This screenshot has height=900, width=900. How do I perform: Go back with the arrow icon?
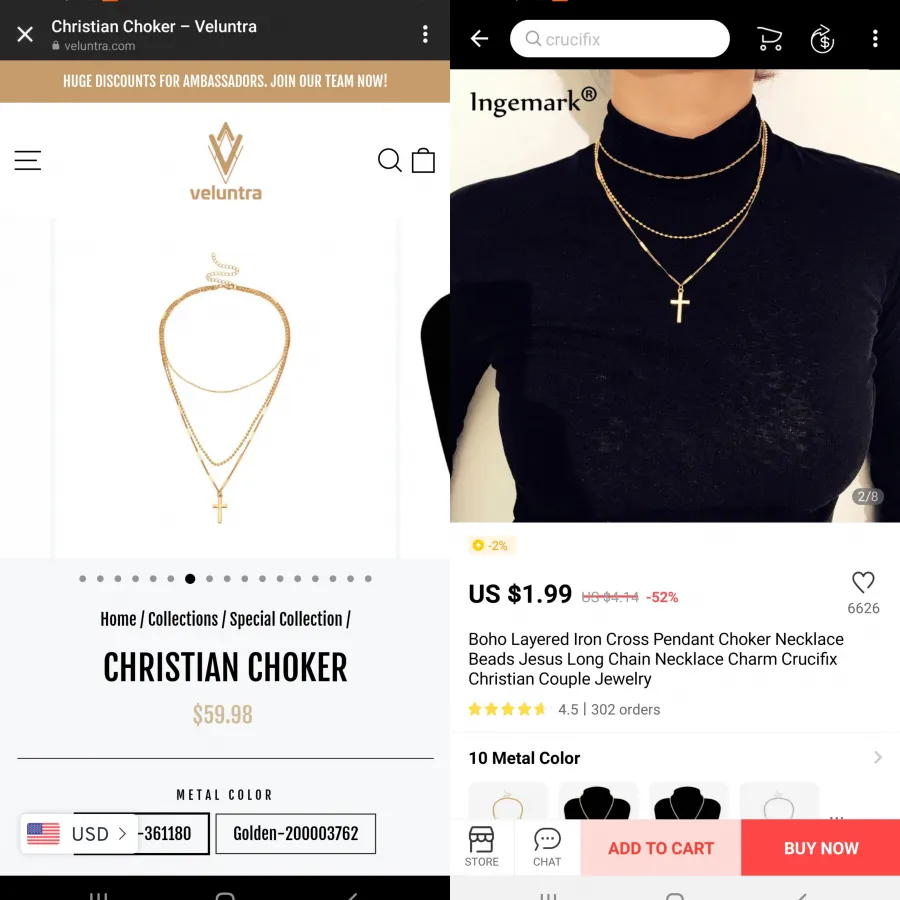479,39
